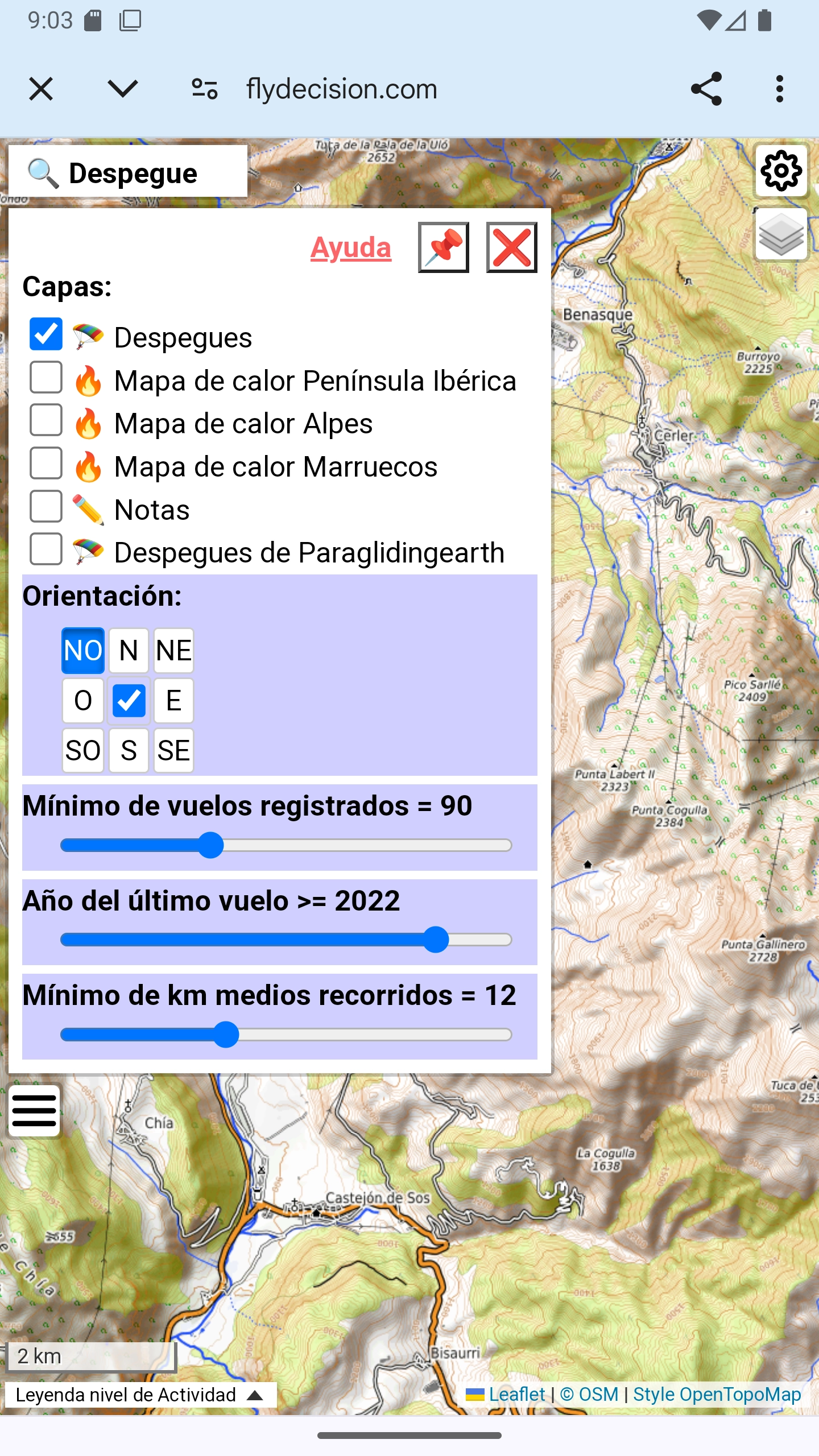View site info icon beside the URL
819x1456 pixels.
tap(204, 89)
